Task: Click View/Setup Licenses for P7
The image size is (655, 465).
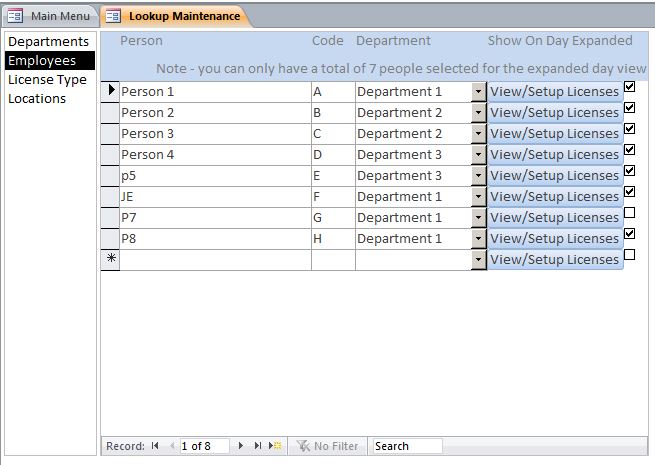Action: click(x=555, y=217)
